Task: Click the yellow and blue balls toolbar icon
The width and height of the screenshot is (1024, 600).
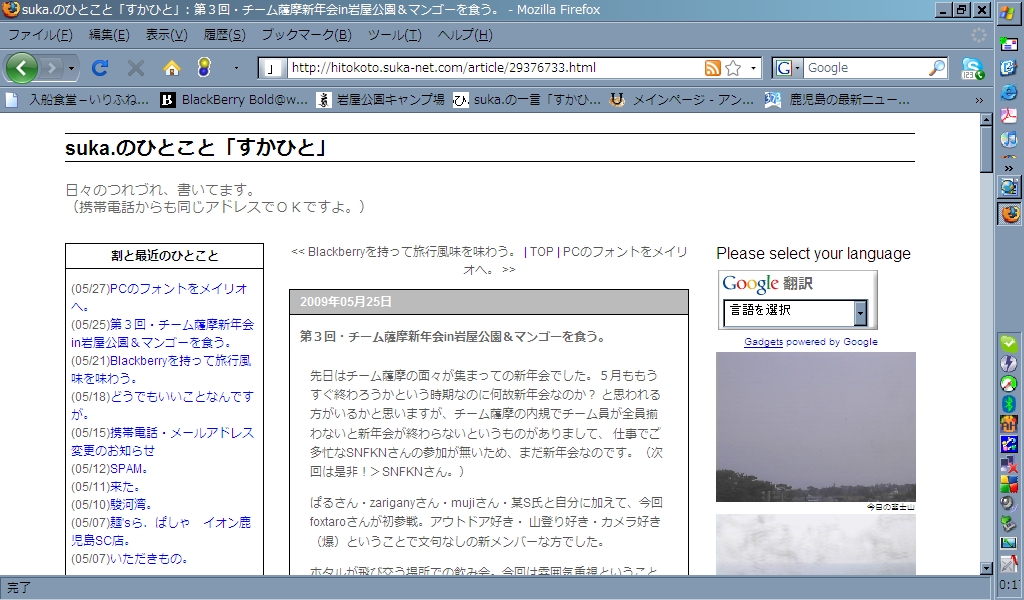Action: pyautogui.click(x=204, y=67)
